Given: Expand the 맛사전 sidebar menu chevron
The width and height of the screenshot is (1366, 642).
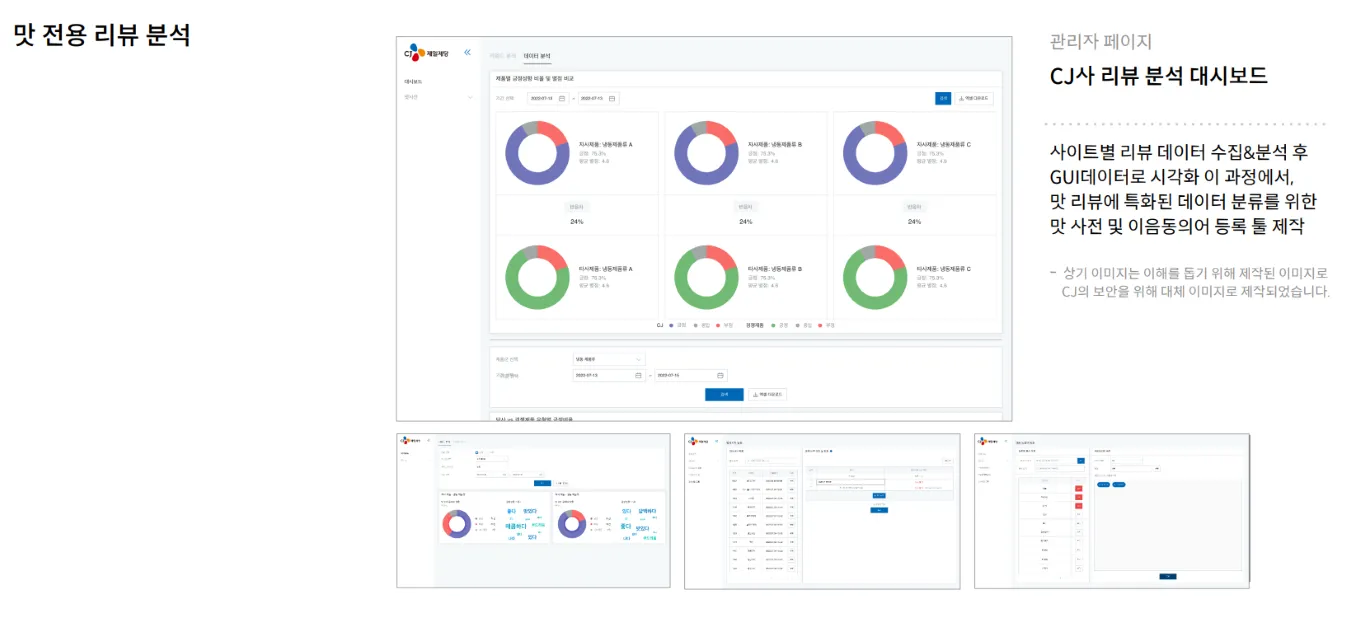Looking at the screenshot, I should (469, 97).
